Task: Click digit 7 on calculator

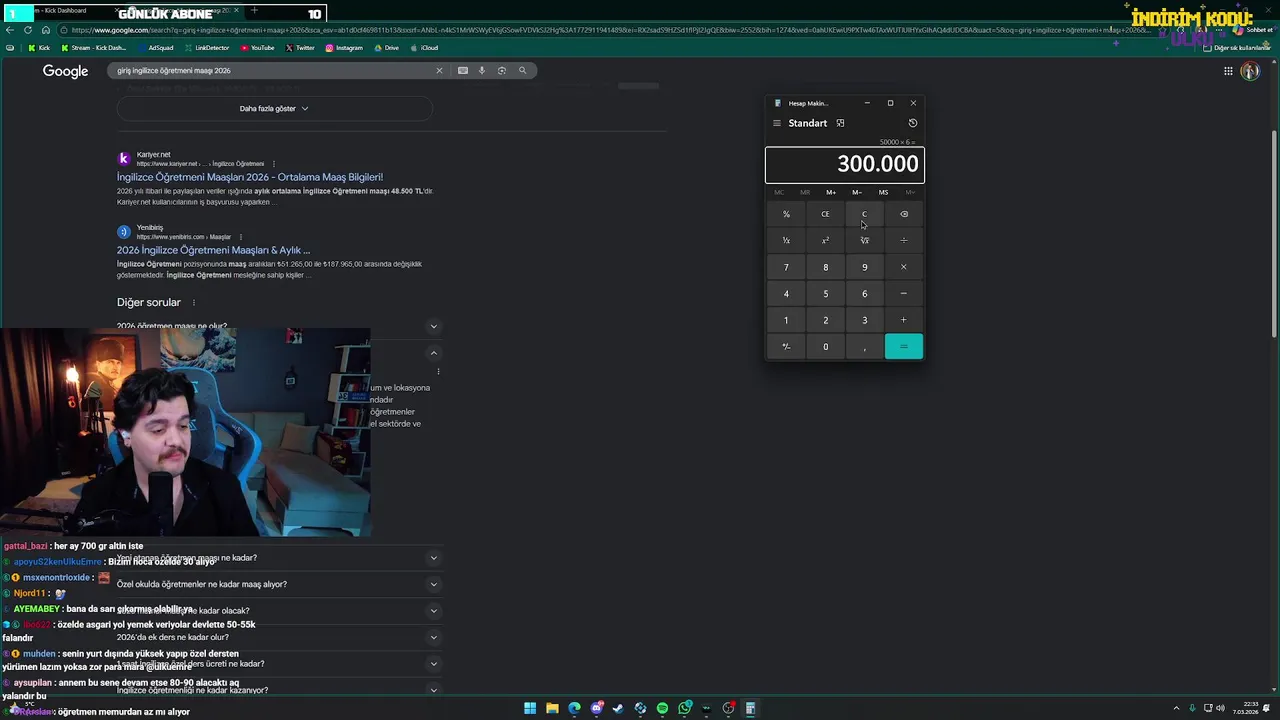Action: pyautogui.click(x=786, y=267)
